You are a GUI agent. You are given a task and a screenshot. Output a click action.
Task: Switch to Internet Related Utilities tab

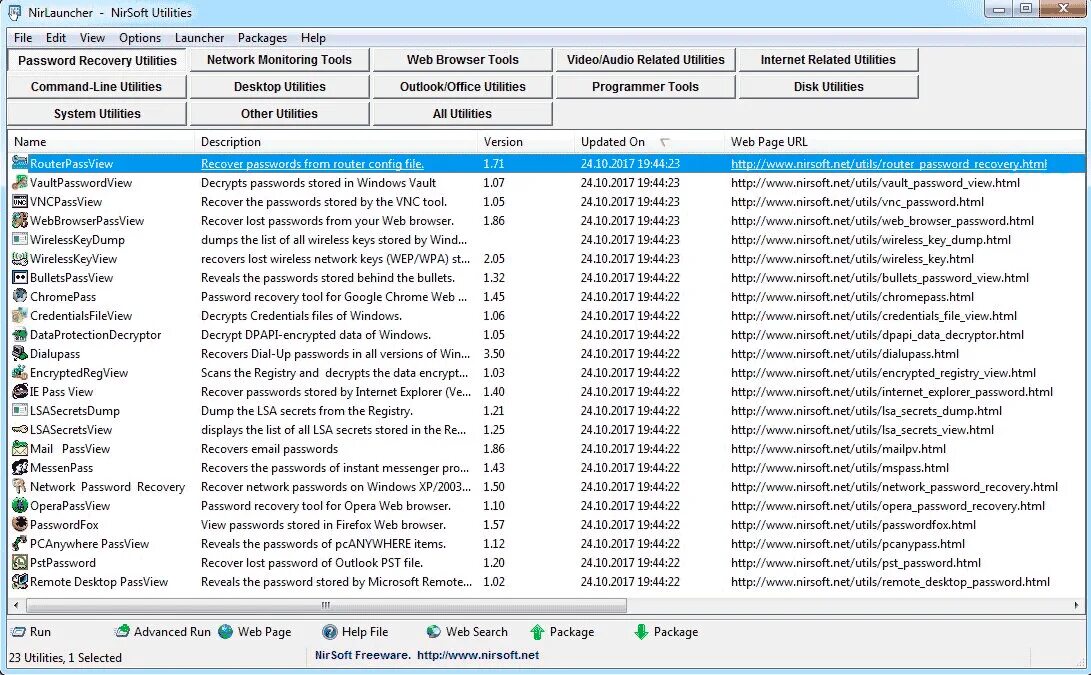pos(828,60)
